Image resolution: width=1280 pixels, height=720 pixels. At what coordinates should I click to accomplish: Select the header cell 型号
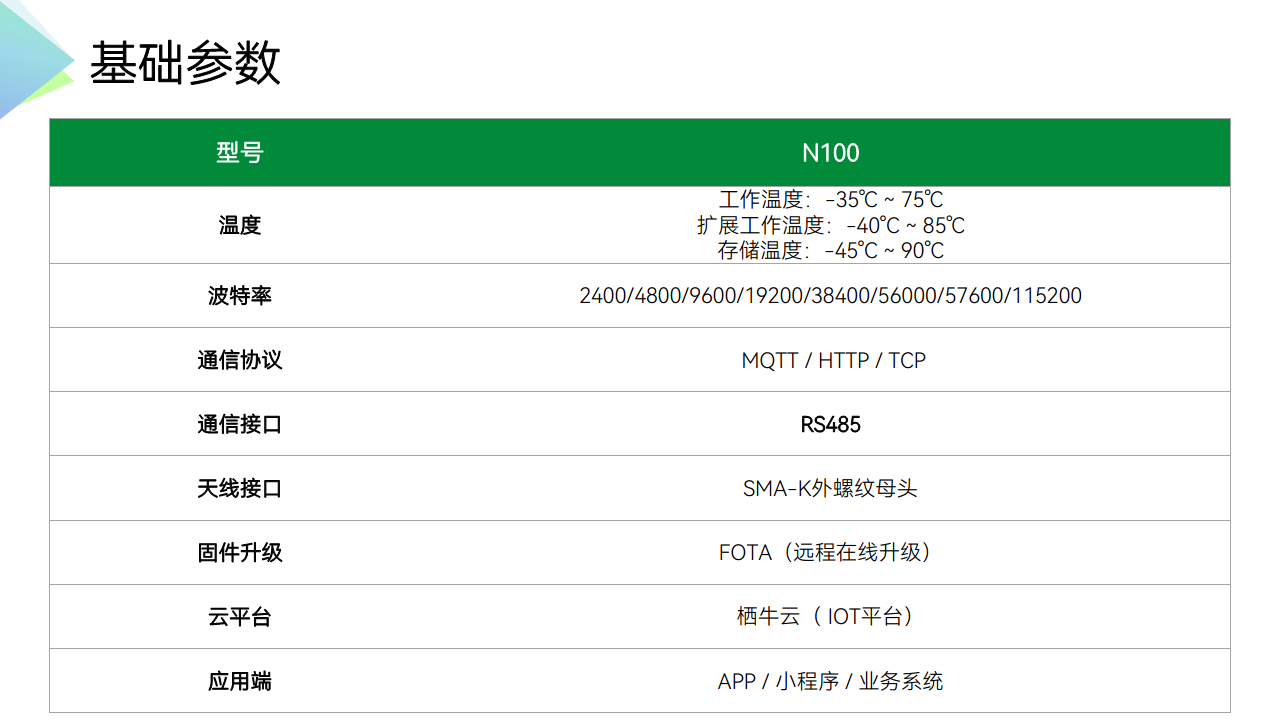tap(240, 153)
